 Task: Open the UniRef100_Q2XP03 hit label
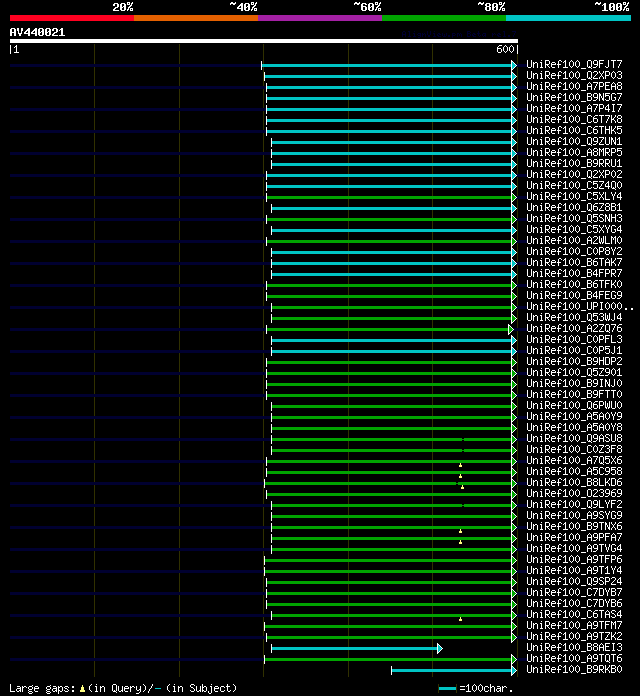574,75
